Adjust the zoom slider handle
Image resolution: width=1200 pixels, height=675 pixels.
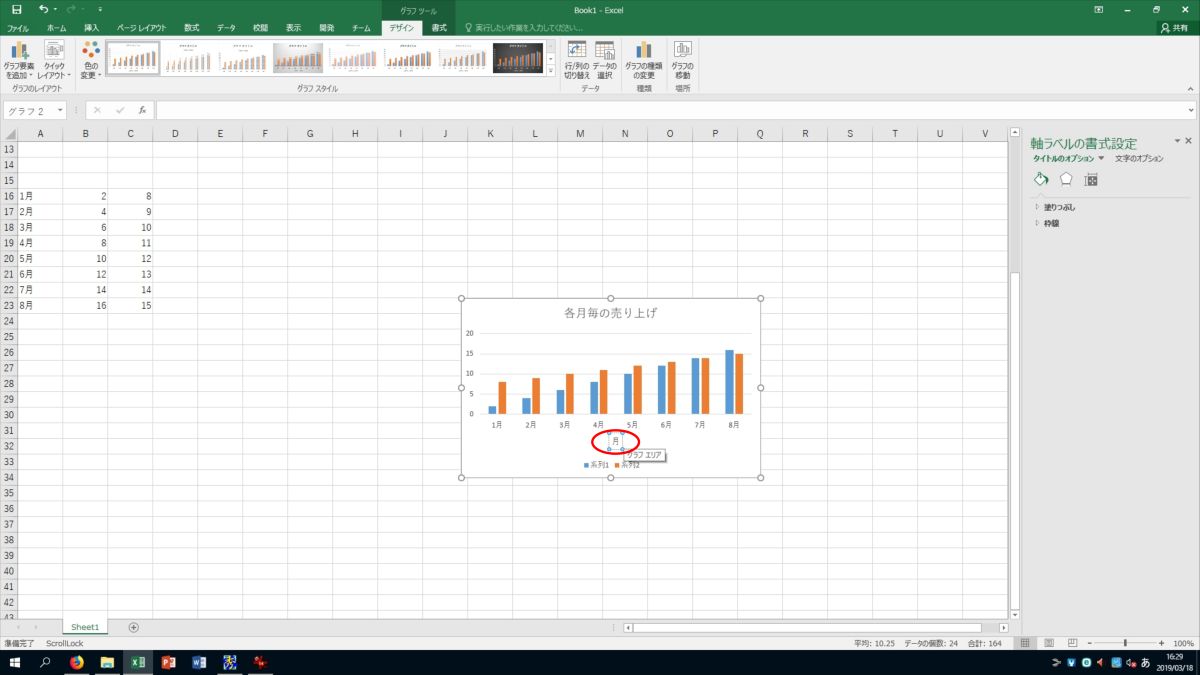[x=1125, y=643]
